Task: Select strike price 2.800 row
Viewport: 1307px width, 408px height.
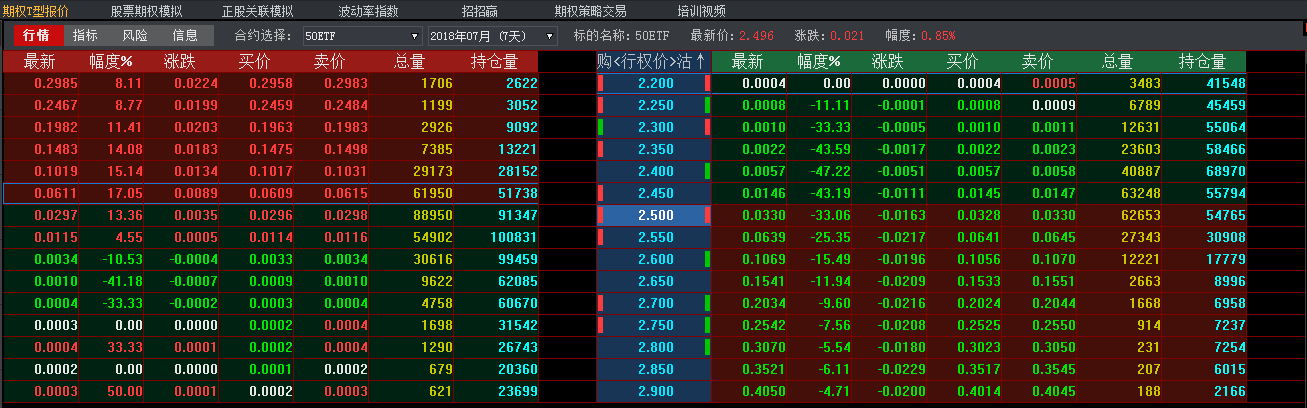Action: pyautogui.click(x=654, y=347)
